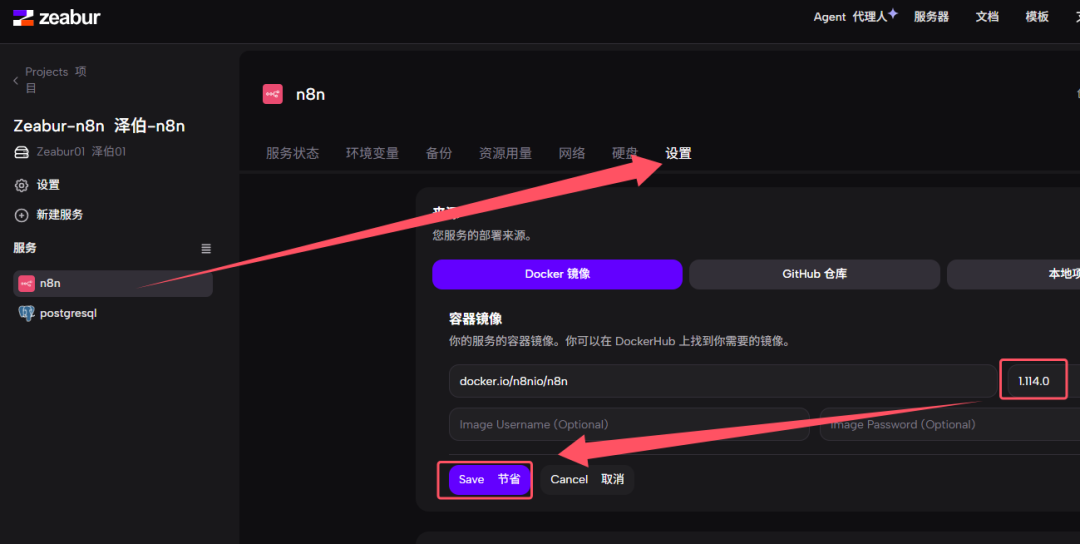Click the plus icon for 新建服务
This screenshot has width=1080, height=544.
pos(21,215)
